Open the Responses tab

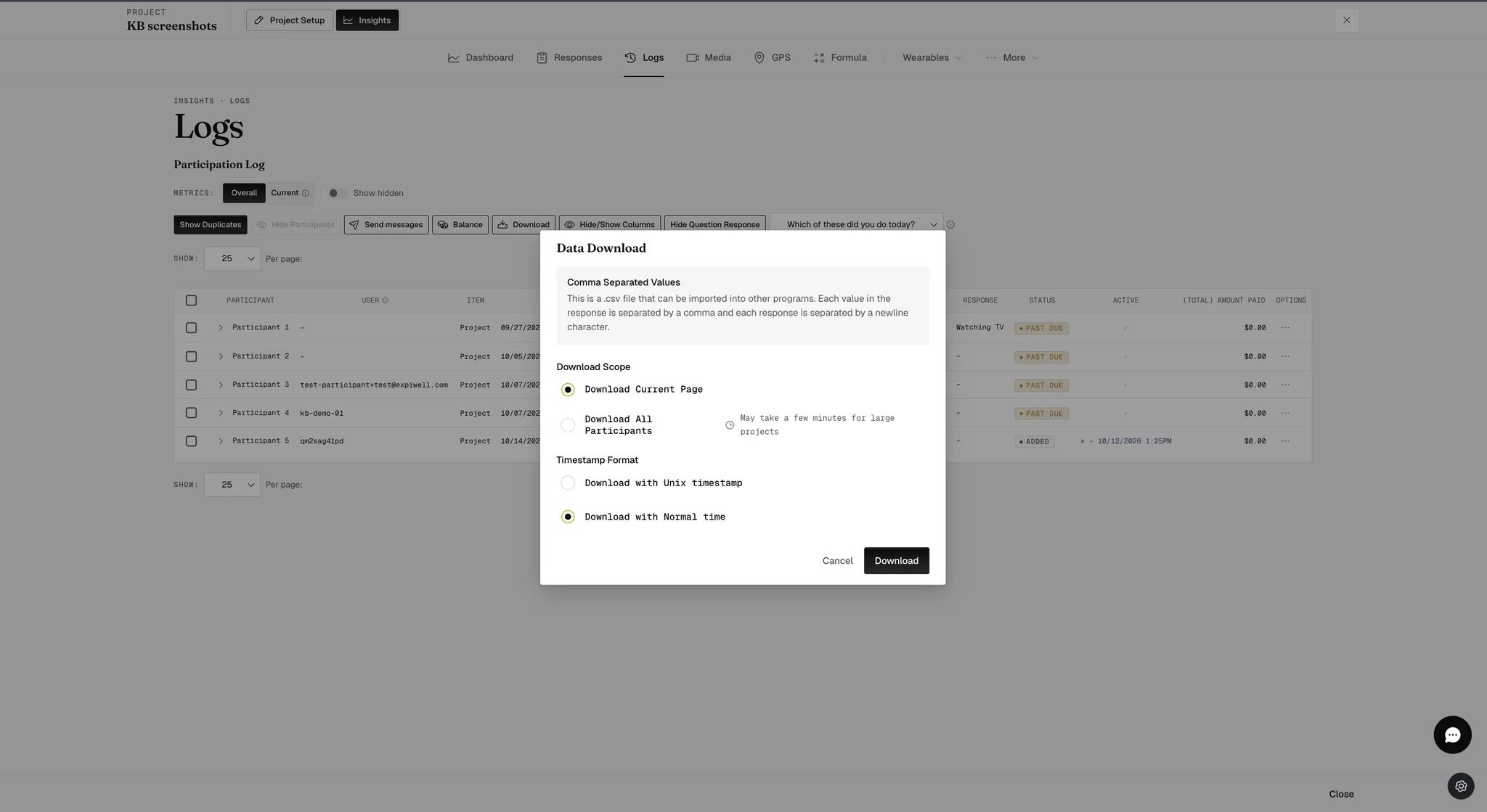pyautogui.click(x=569, y=58)
